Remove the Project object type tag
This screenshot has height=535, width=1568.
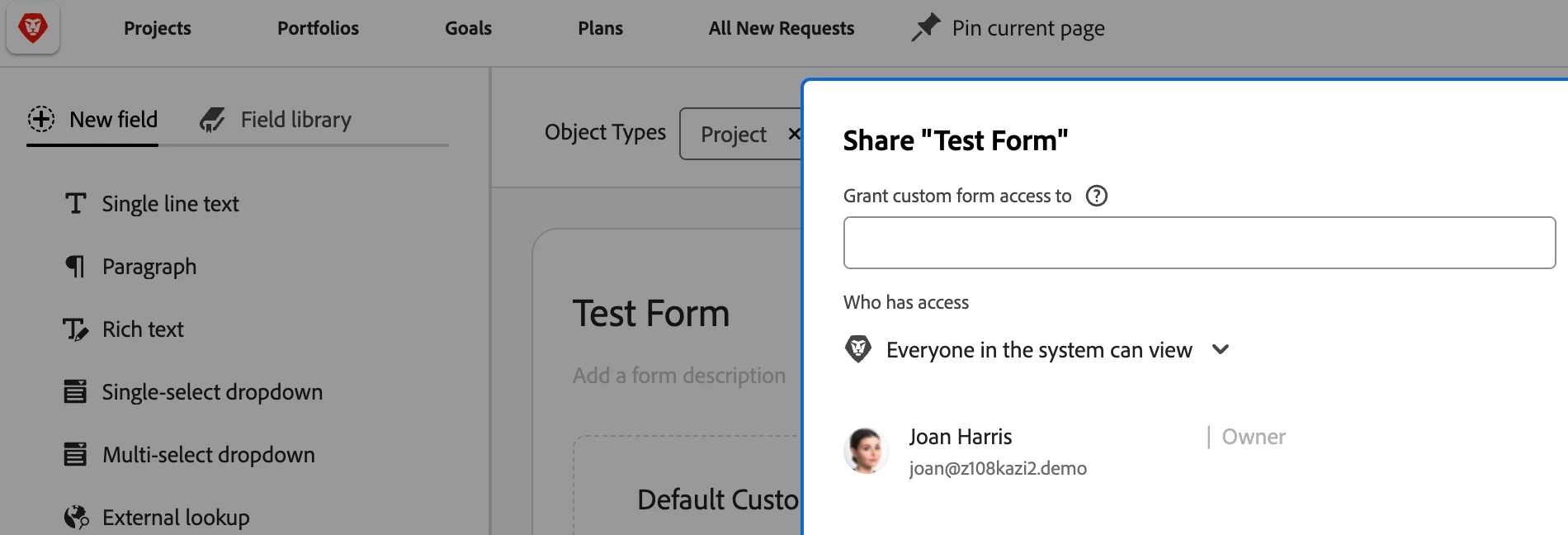793,134
